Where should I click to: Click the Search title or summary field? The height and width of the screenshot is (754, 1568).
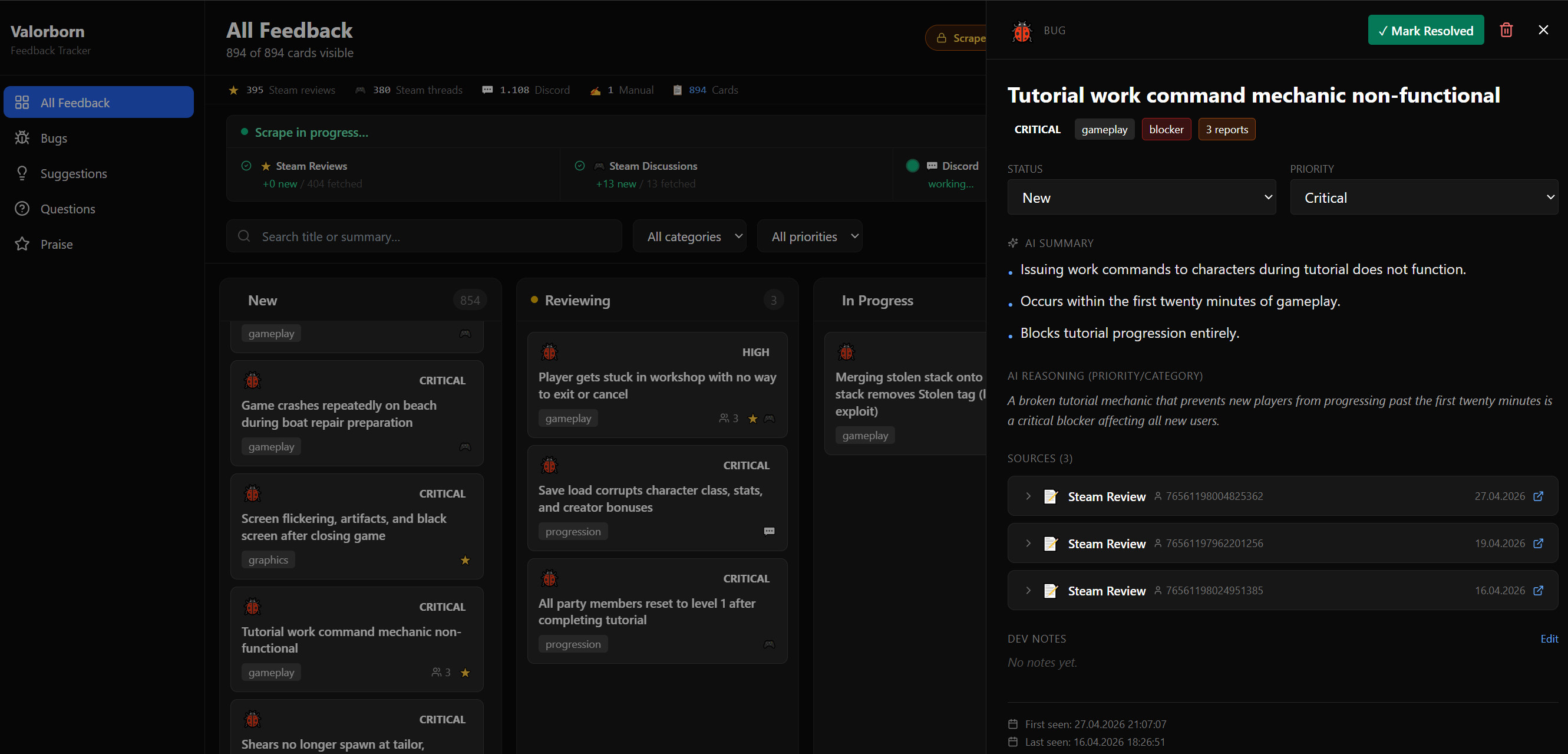[x=424, y=236]
